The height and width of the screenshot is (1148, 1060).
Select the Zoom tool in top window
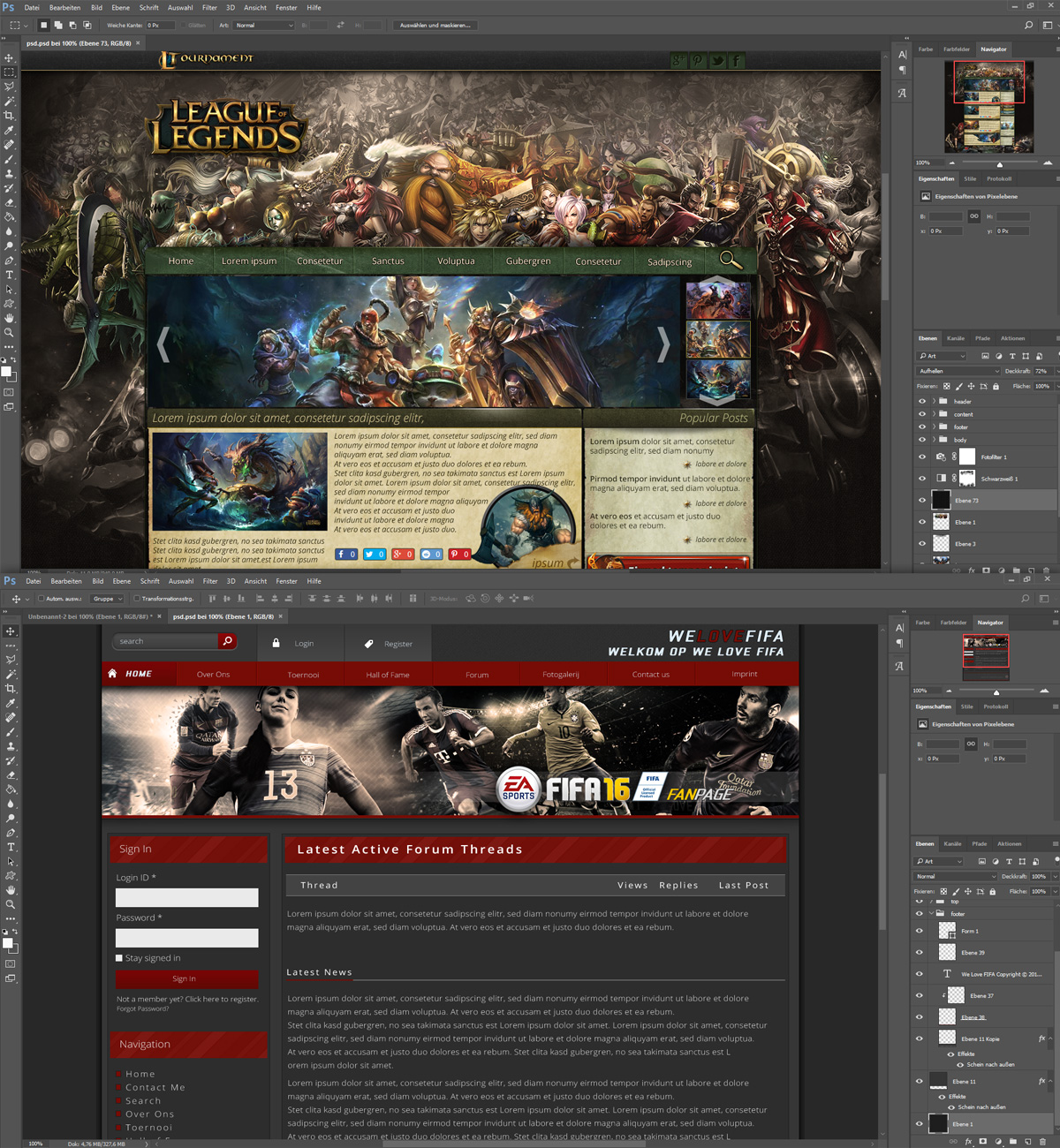[10, 332]
